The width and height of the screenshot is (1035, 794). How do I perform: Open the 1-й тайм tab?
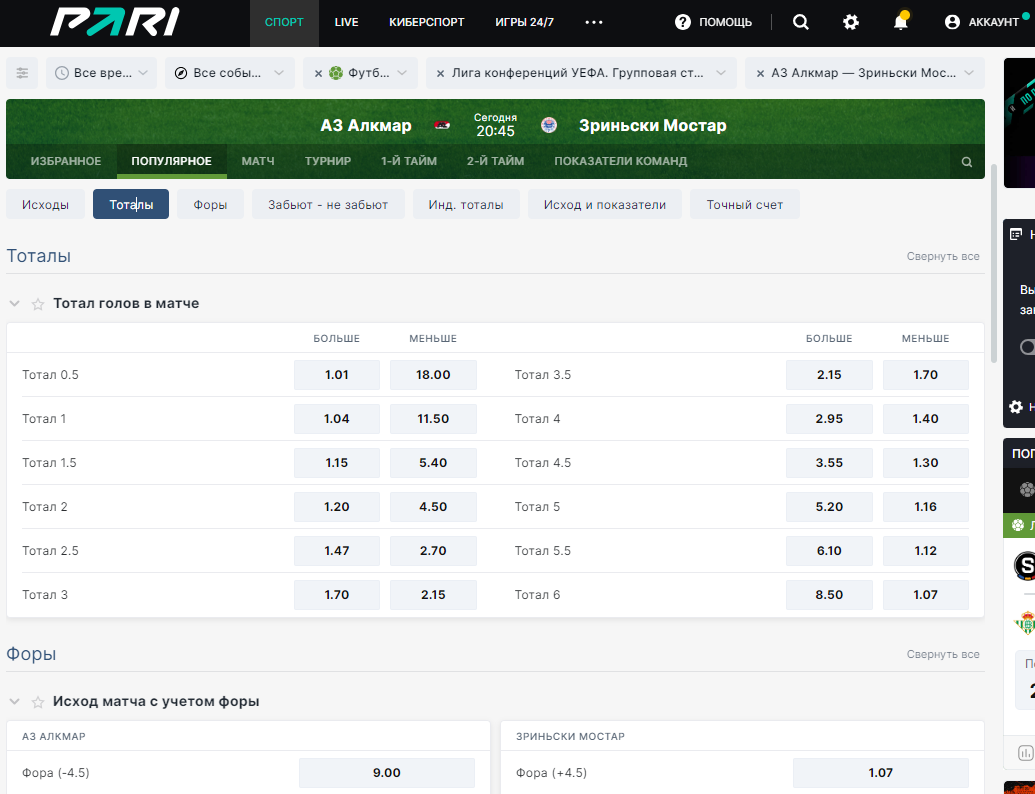(x=409, y=161)
